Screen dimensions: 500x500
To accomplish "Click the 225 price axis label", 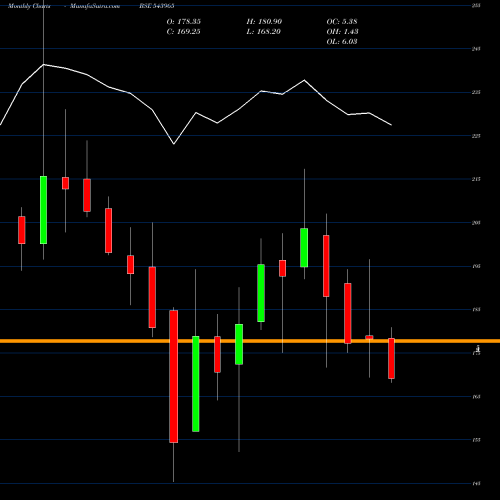I will click(476, 136).
